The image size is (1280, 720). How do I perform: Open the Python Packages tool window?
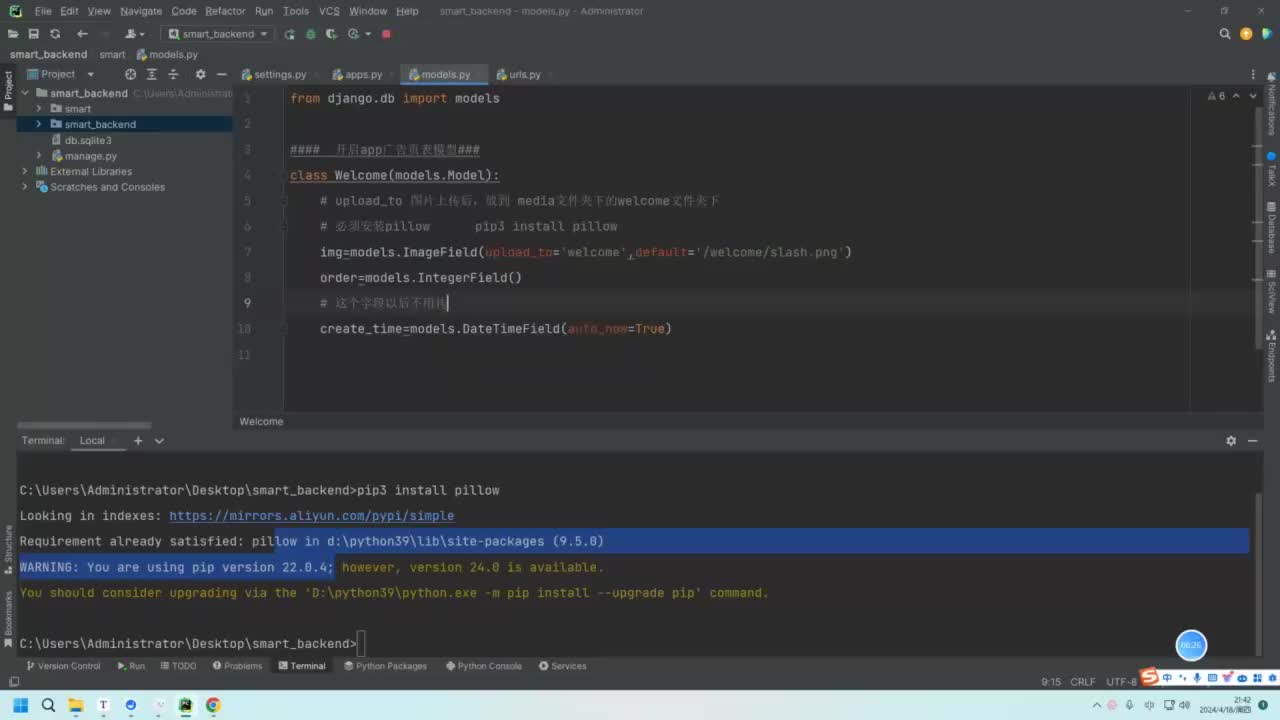coord(385,666)
